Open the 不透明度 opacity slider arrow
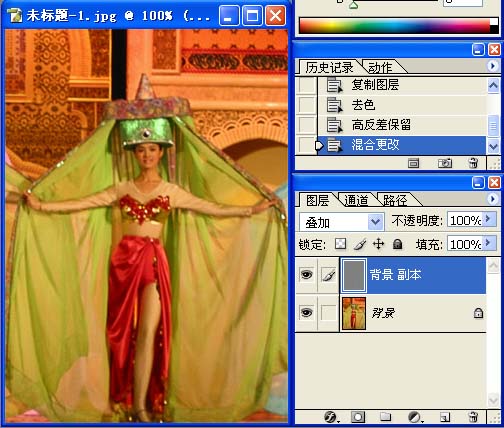 point(488,219)
